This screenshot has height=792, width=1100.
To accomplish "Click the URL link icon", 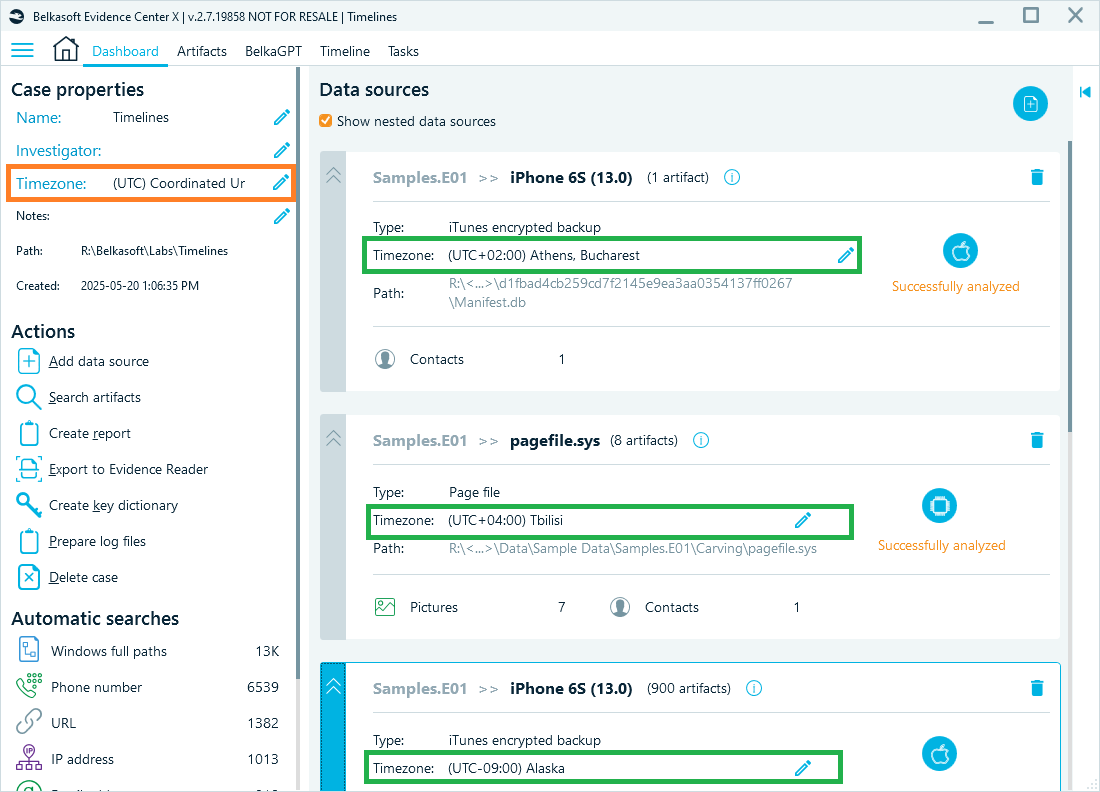I will 29,723.
